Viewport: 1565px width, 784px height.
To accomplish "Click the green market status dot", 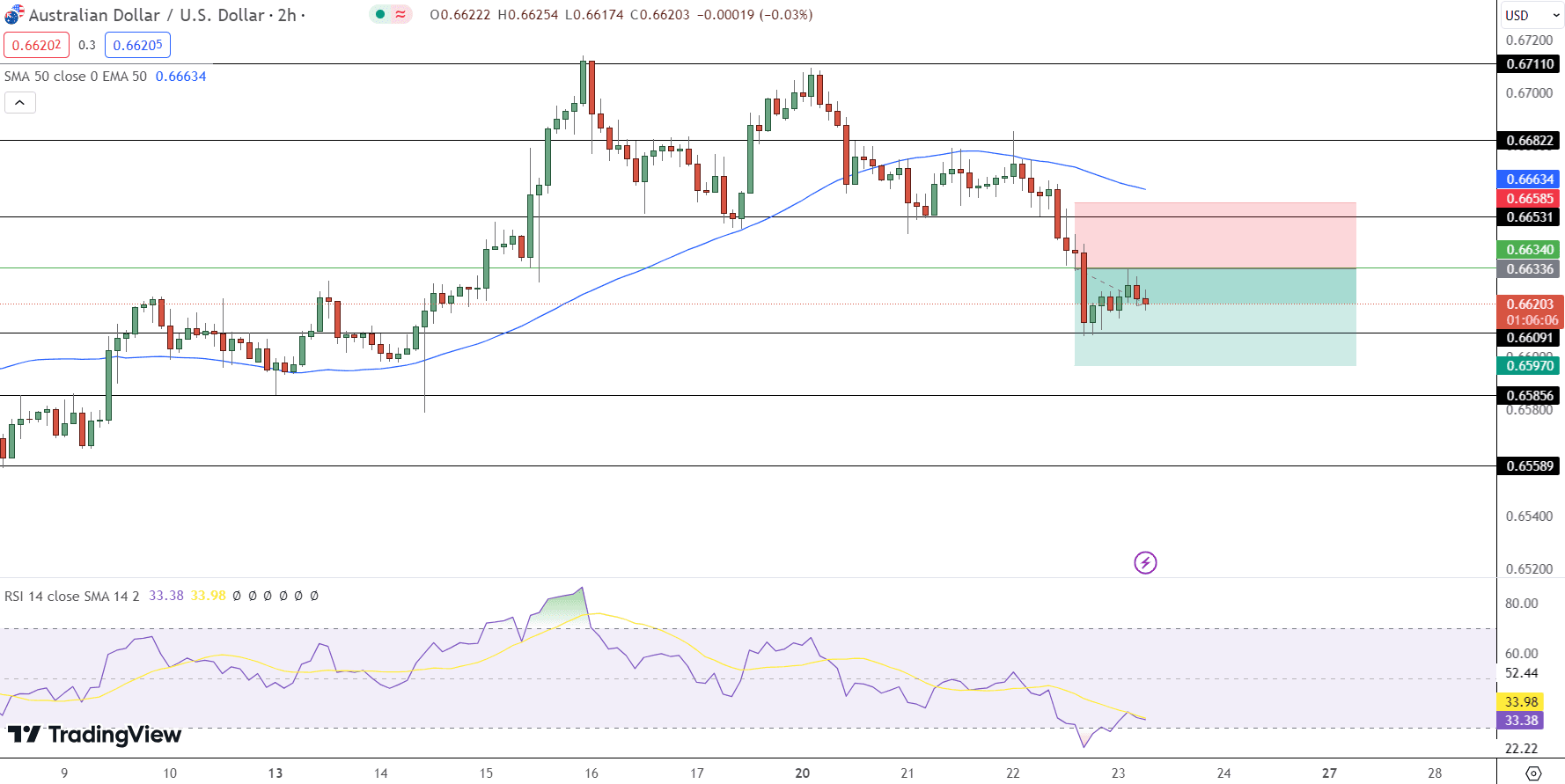I will 380,14.
